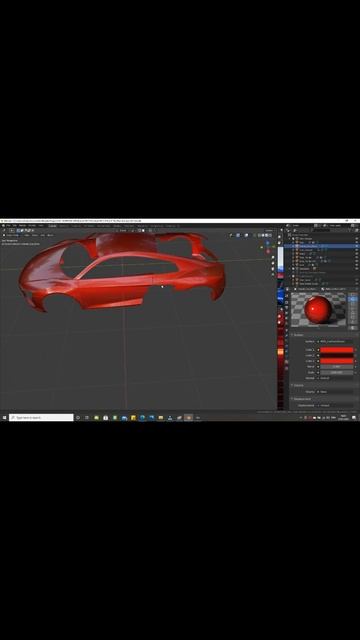The height and width of the screenshot is (640, 360).
Task: Open the Volume shader selector
Action: coord(336,392)
